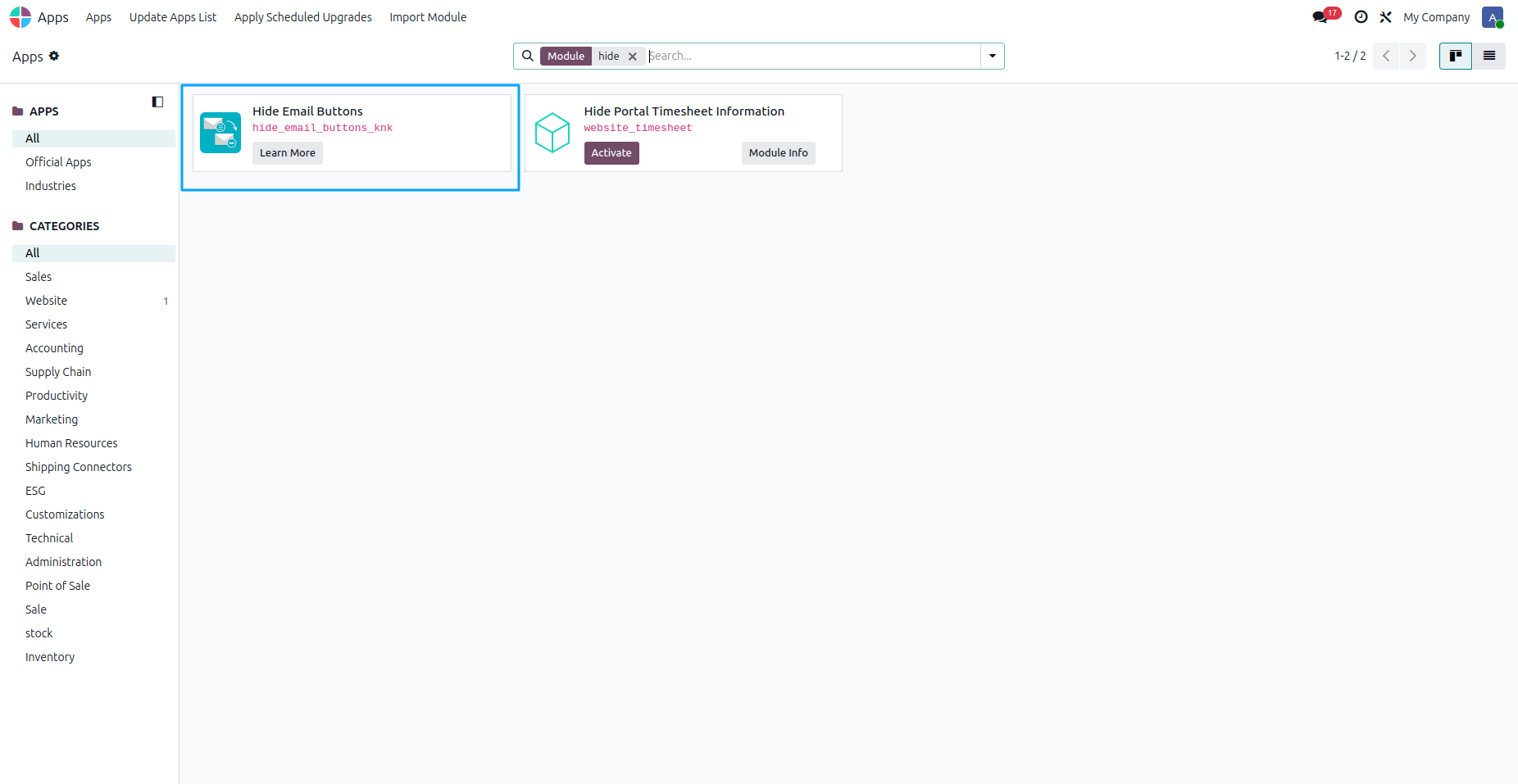Open the search options dropdown arrow
1518x784 pixels.
(x=993, y=56)
